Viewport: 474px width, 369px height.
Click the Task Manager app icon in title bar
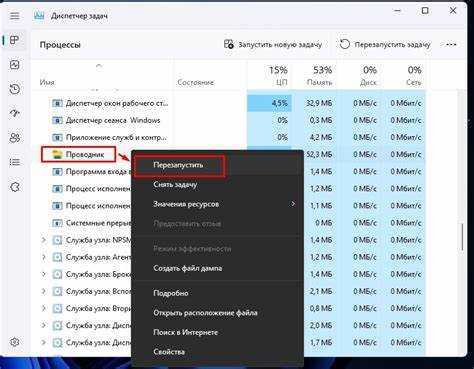39,16
